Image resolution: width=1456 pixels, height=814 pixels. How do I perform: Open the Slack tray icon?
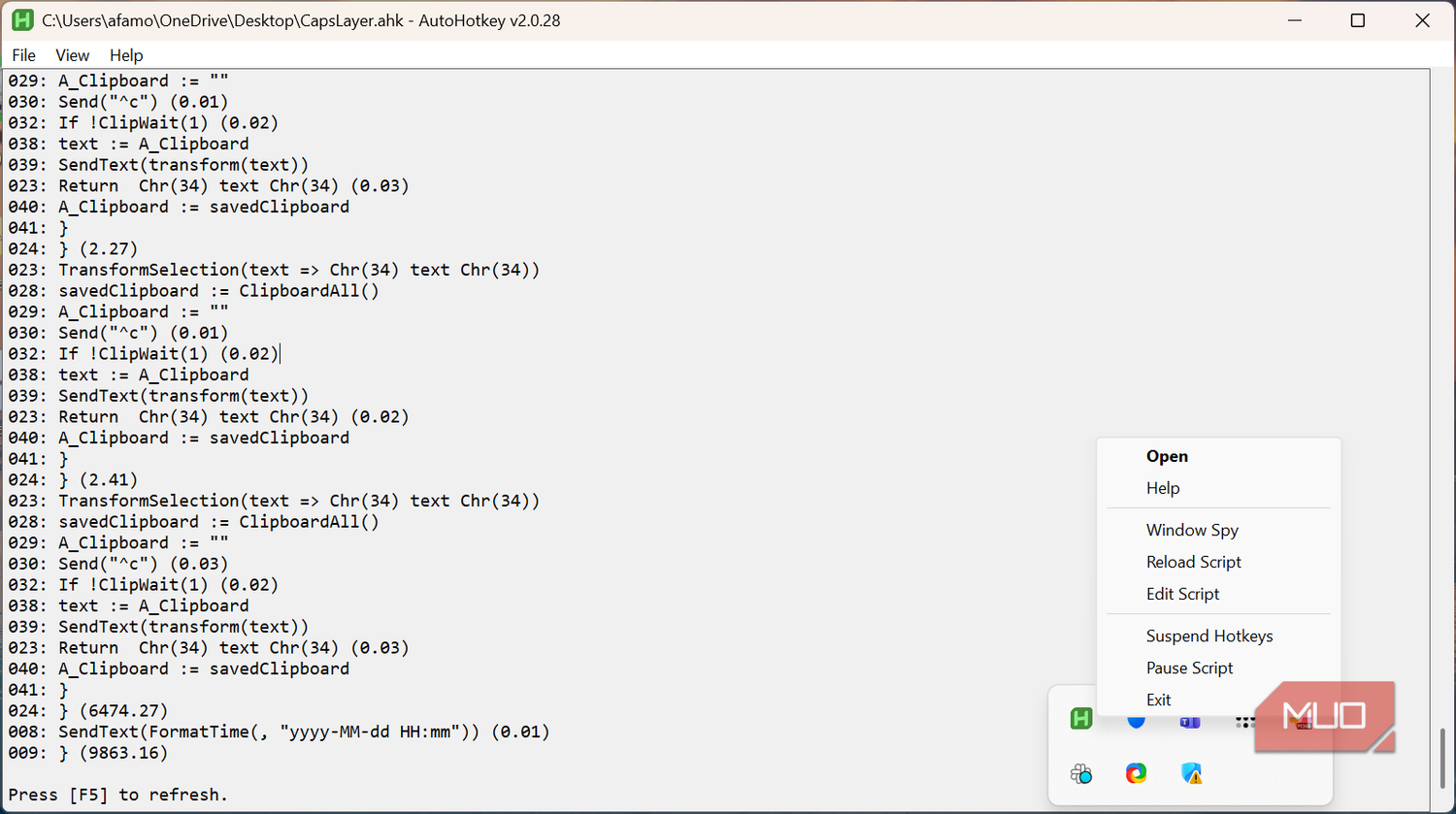1081,773
